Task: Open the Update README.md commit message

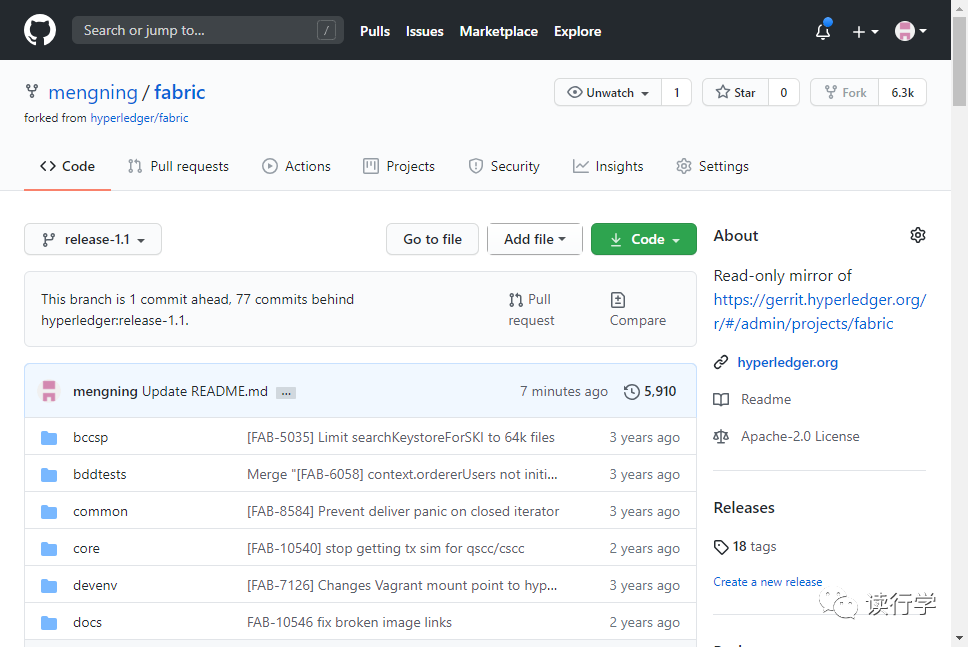Action: coord(205,391)
